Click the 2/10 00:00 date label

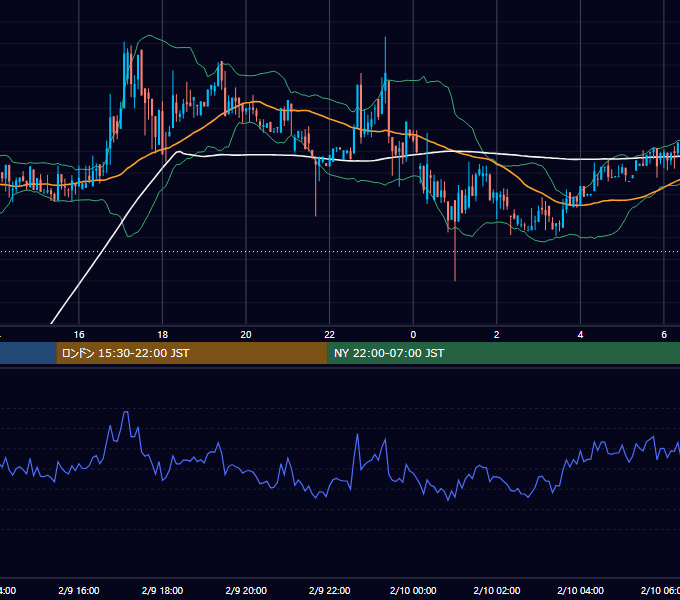coord(413,590)
